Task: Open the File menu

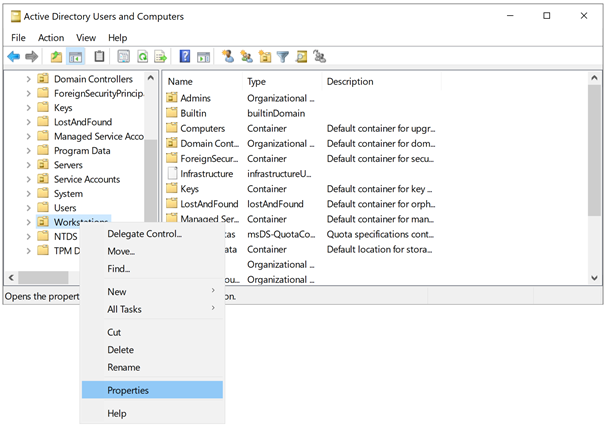Action: pos(18,37)
